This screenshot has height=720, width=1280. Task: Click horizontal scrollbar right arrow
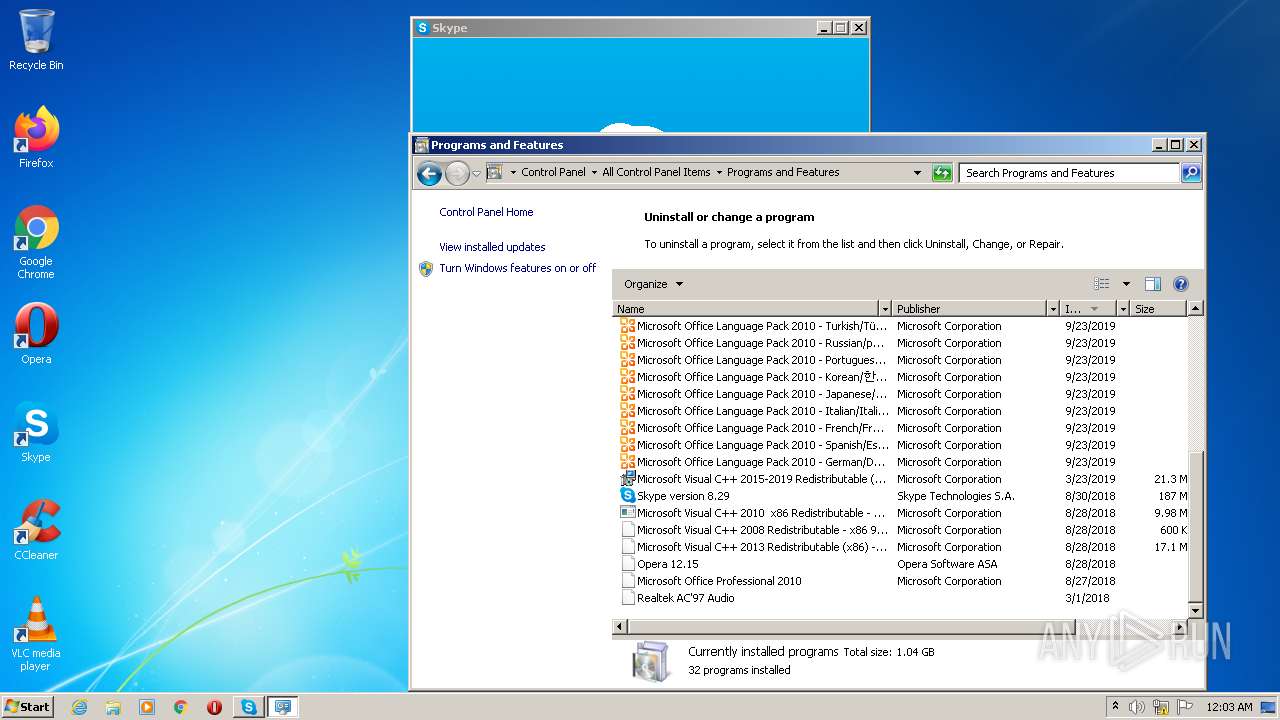point(1179,627)
